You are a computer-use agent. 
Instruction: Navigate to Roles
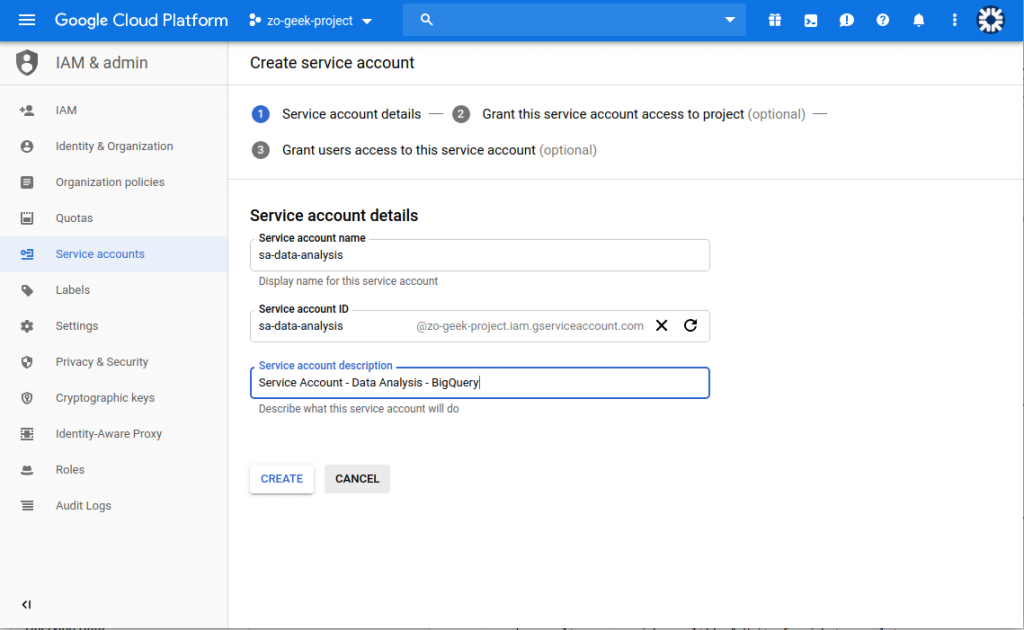[114, 469]
